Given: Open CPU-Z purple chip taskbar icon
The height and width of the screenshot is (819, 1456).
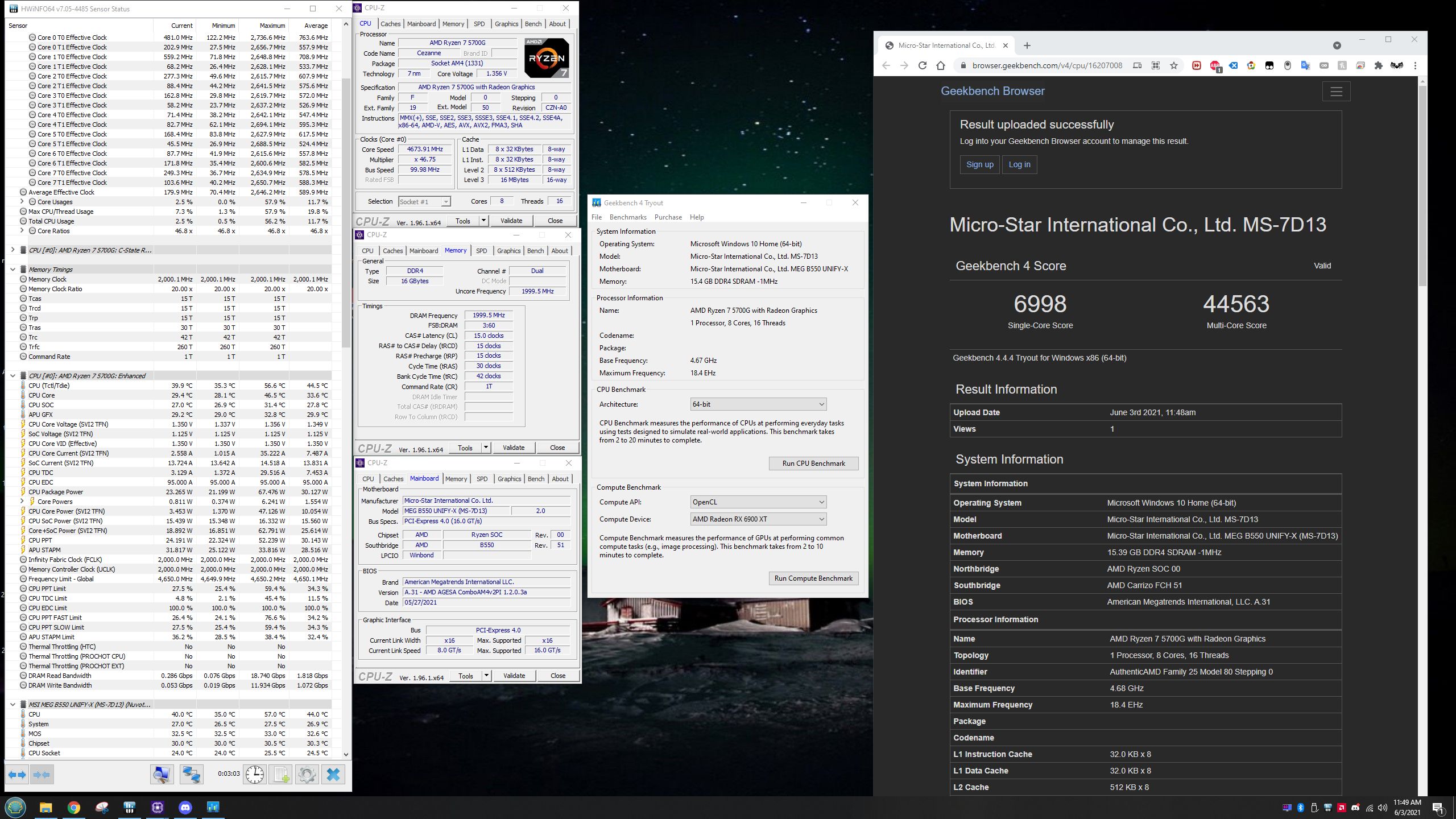Looking at the screenshot, I should pyautogui.click(x=158, y=807).
